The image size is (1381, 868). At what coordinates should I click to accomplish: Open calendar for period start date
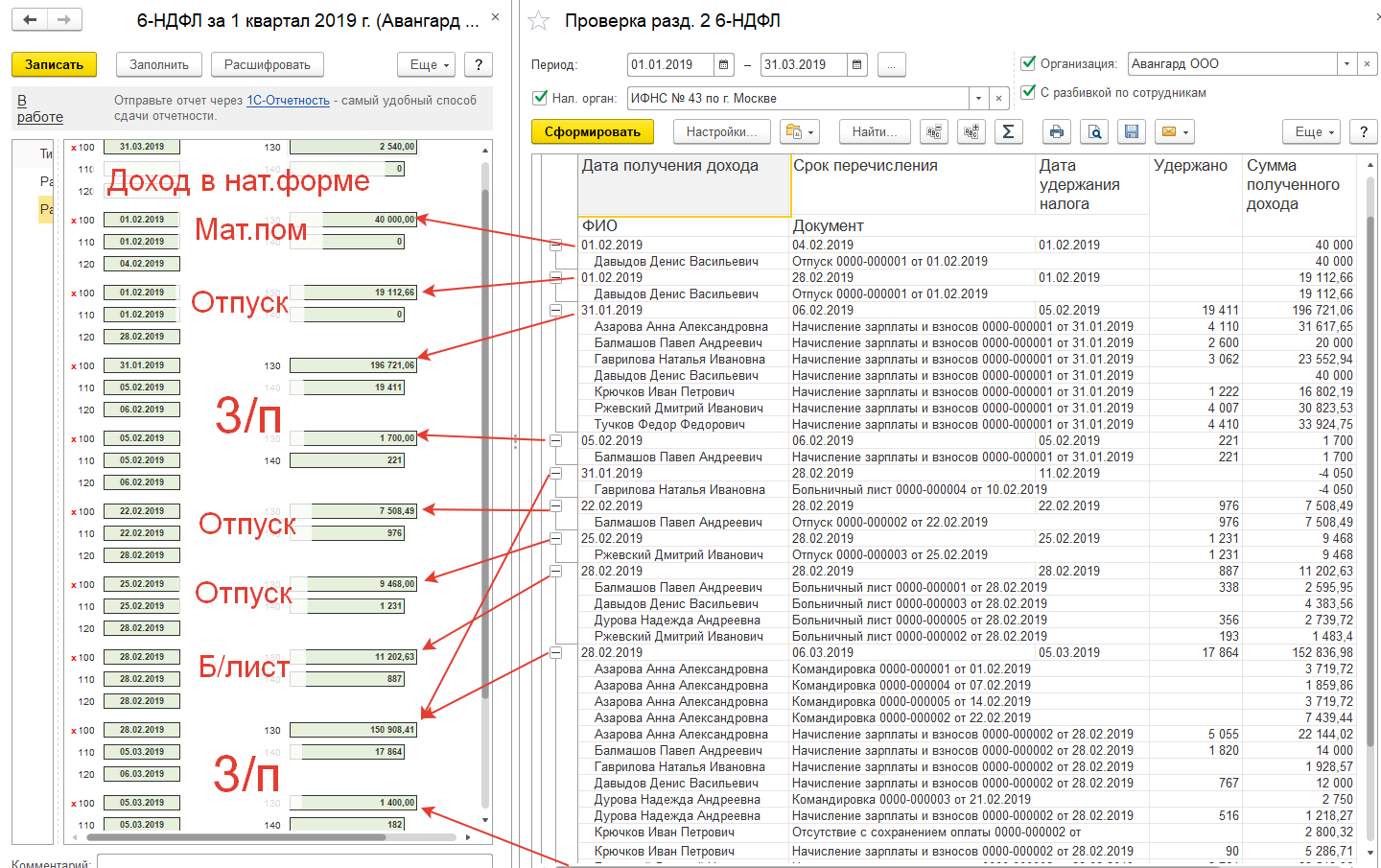click(x=724, y=64)
